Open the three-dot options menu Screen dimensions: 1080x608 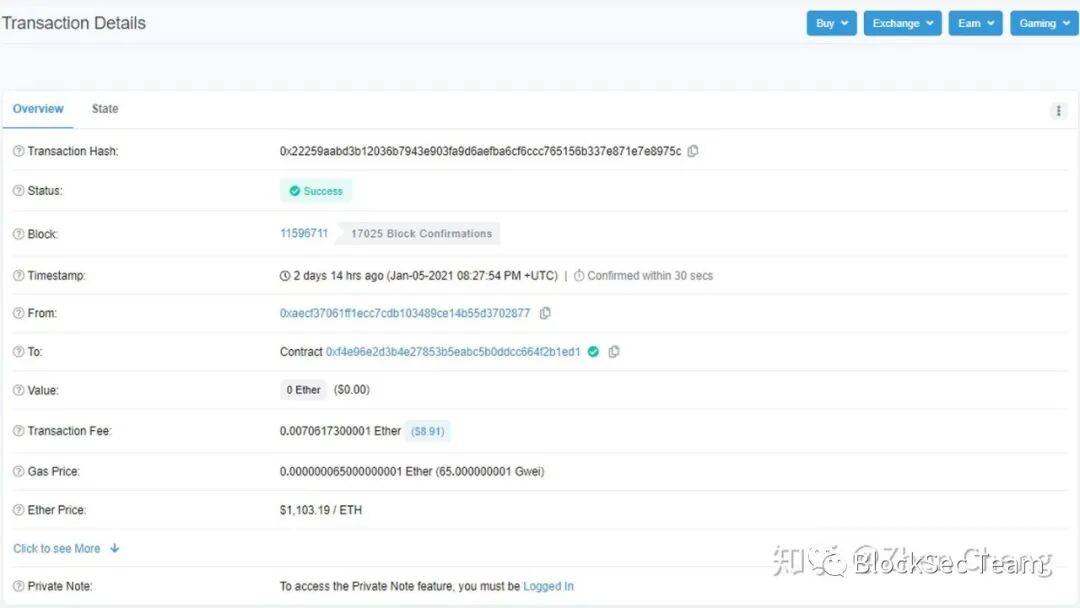click(1059, 111)
